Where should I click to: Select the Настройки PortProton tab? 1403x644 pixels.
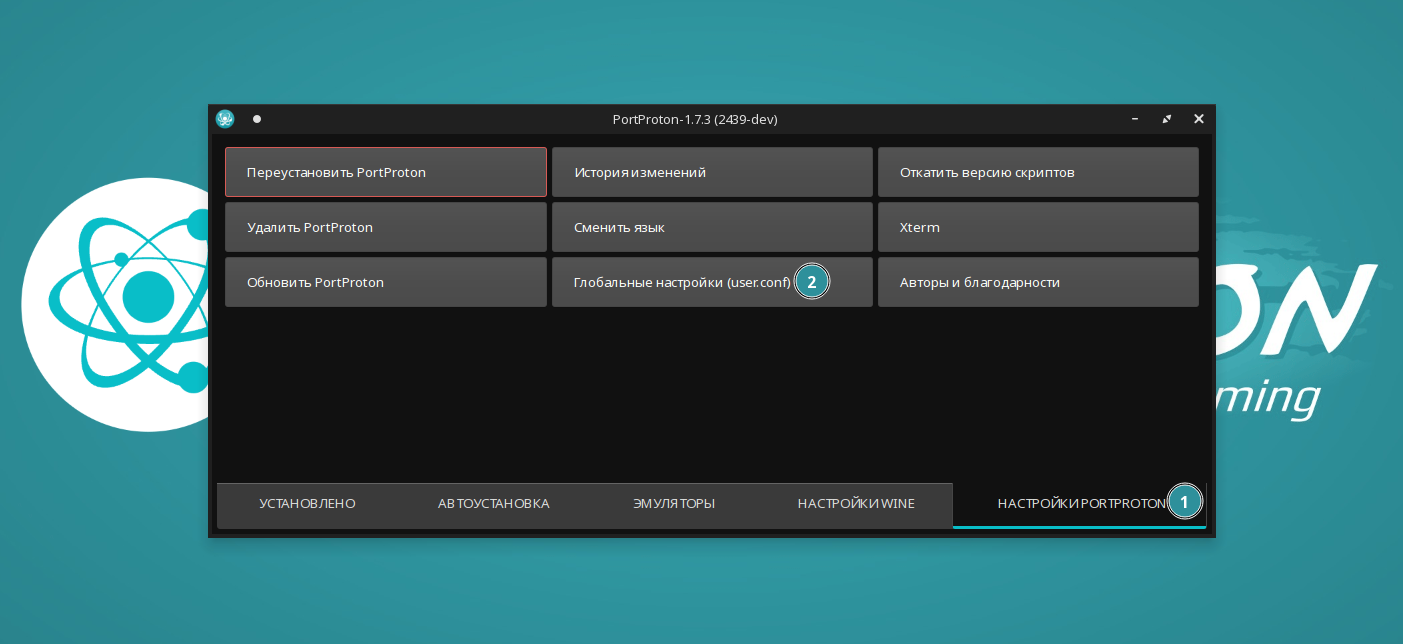click(x=1078, y=504)
